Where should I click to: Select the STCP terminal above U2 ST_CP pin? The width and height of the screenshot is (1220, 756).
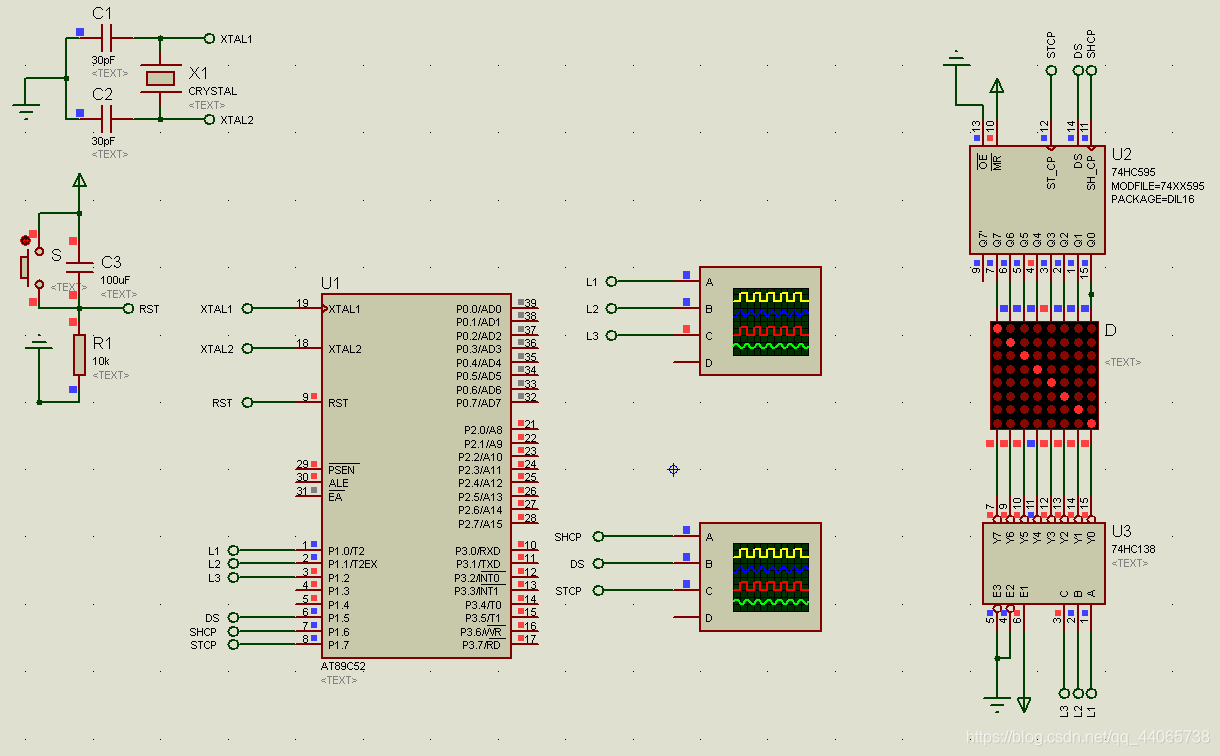(x=1050, y=70)
